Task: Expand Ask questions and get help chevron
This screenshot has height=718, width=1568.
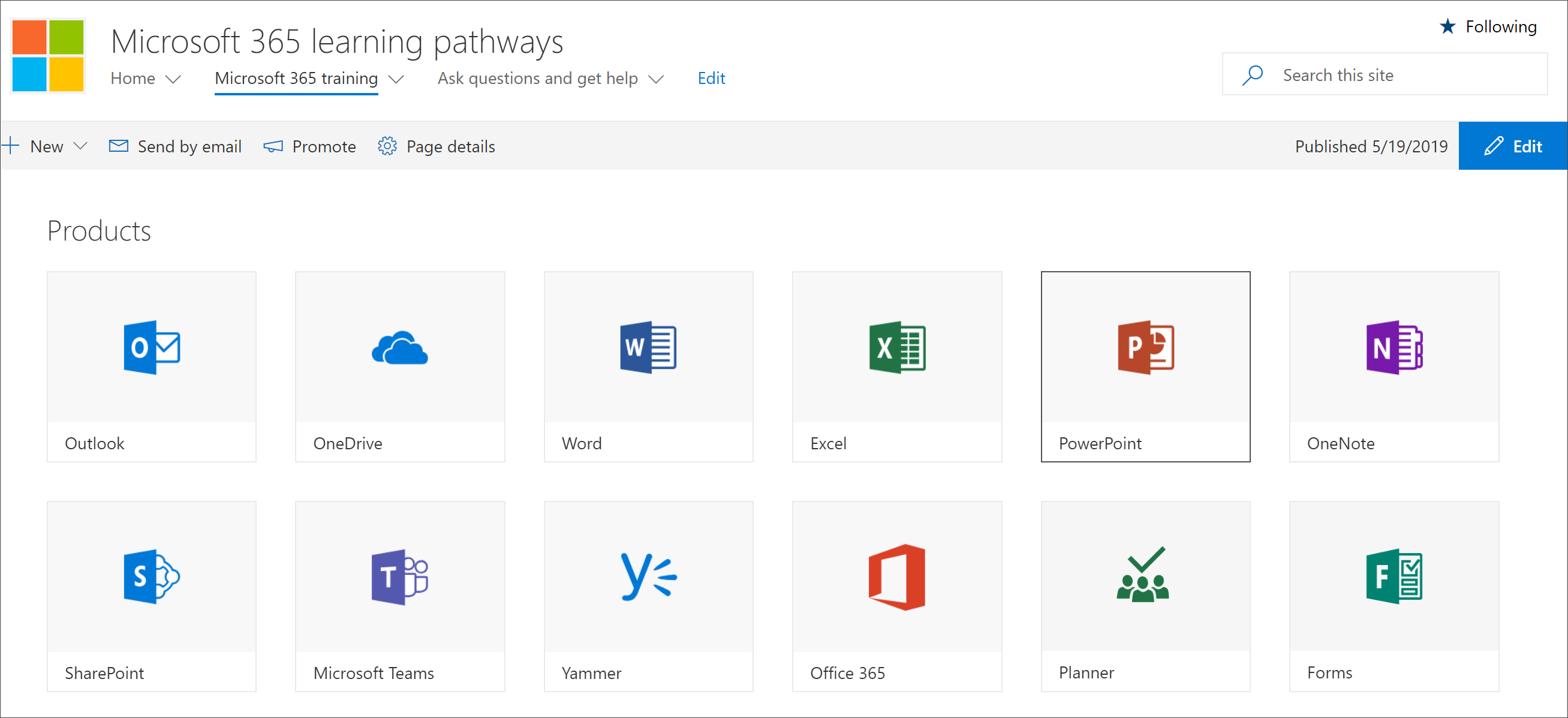Action: pyautogui.click(x=655, y=79)
